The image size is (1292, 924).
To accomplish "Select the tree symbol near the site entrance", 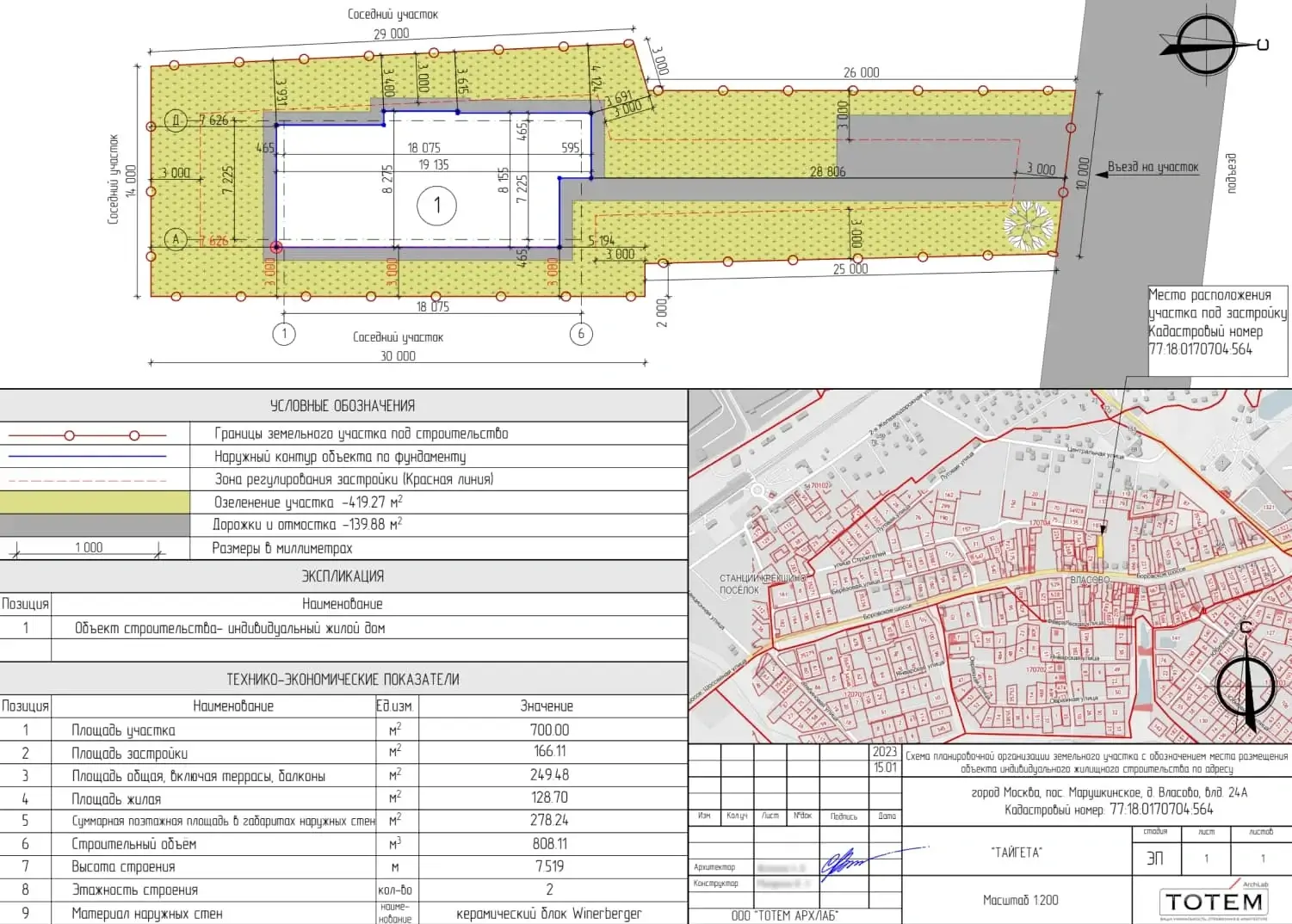I will click(x=1028, y=224).
